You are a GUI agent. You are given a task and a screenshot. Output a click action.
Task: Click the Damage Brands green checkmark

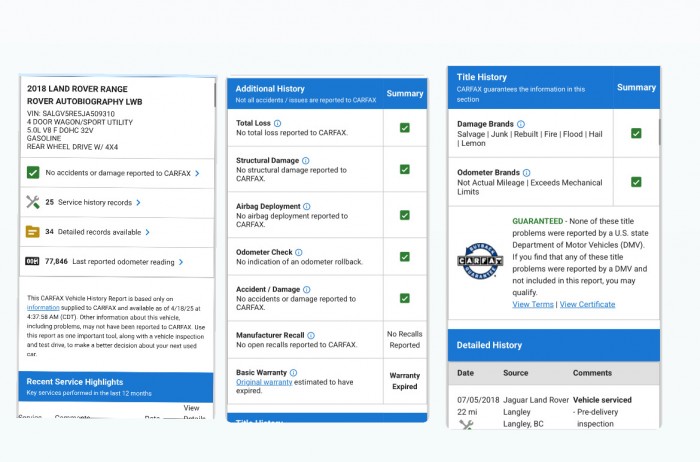(x=636, y=133)
